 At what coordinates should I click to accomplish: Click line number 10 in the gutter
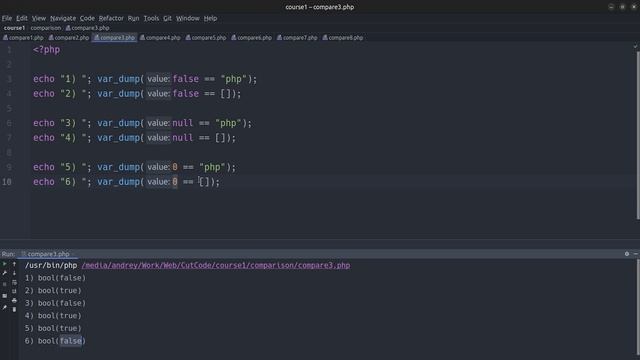pos(7,182)
